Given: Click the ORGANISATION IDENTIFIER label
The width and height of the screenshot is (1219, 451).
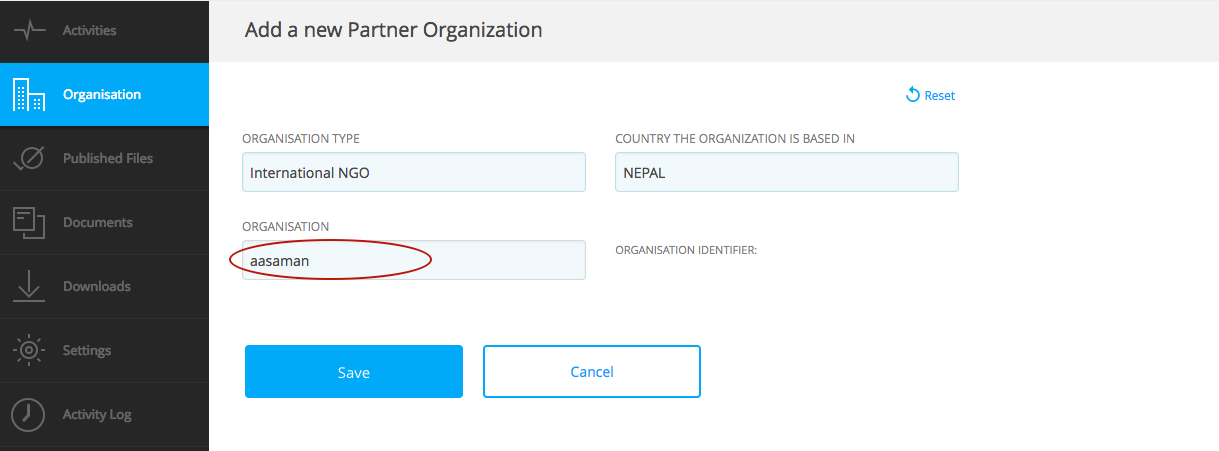Looking at the screenshot, I should (x=686, y=250).
